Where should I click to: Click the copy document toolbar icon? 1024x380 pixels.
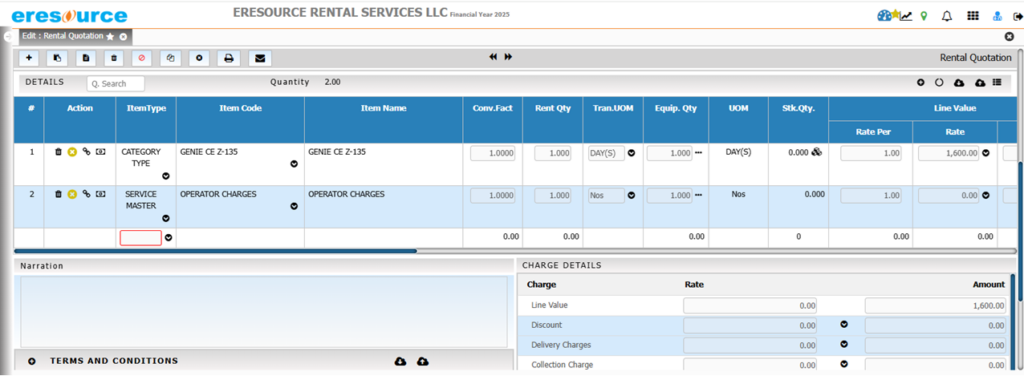(x=57, y=58)
